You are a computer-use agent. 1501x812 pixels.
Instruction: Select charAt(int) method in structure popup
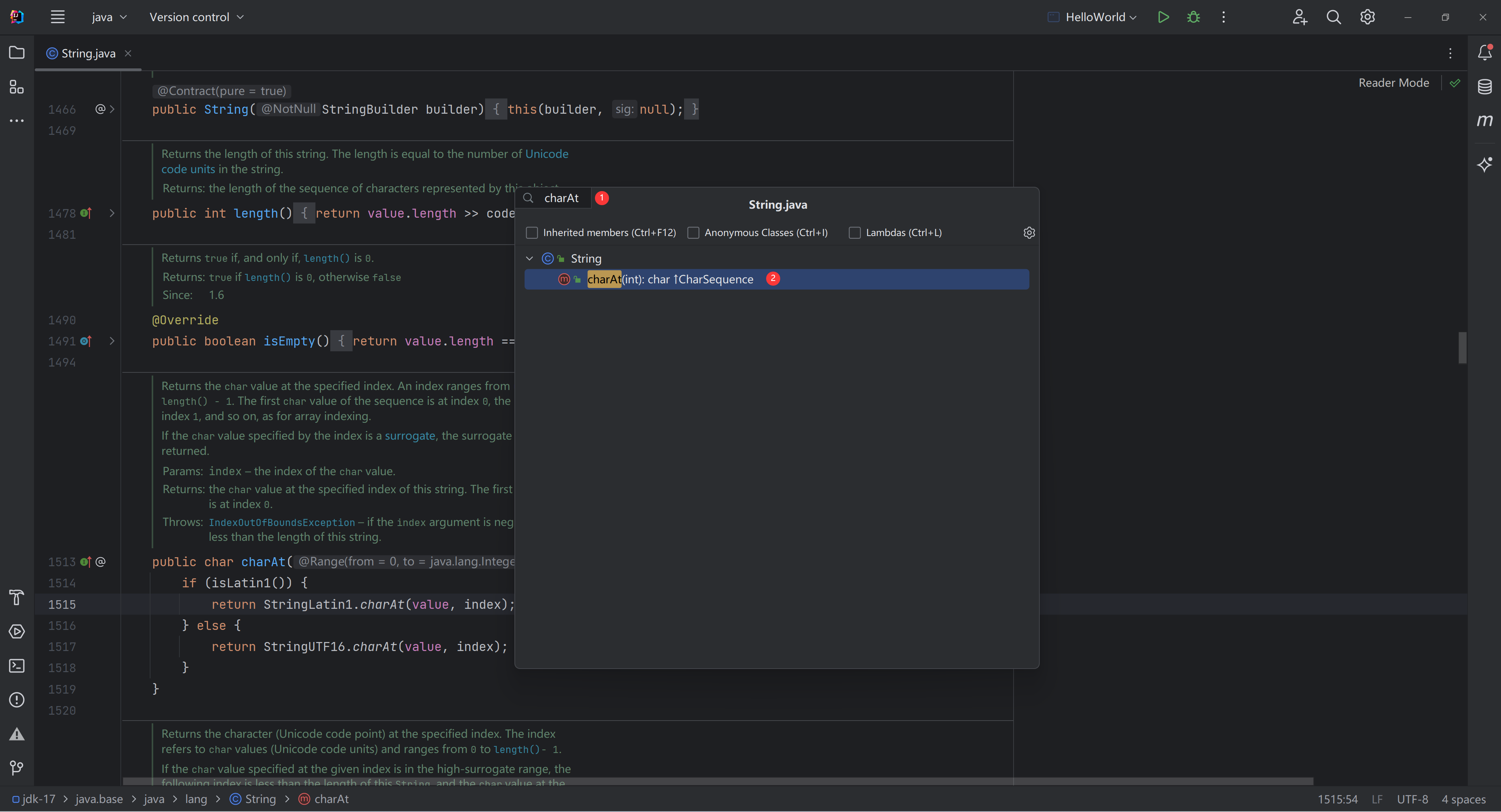[776, 279]
